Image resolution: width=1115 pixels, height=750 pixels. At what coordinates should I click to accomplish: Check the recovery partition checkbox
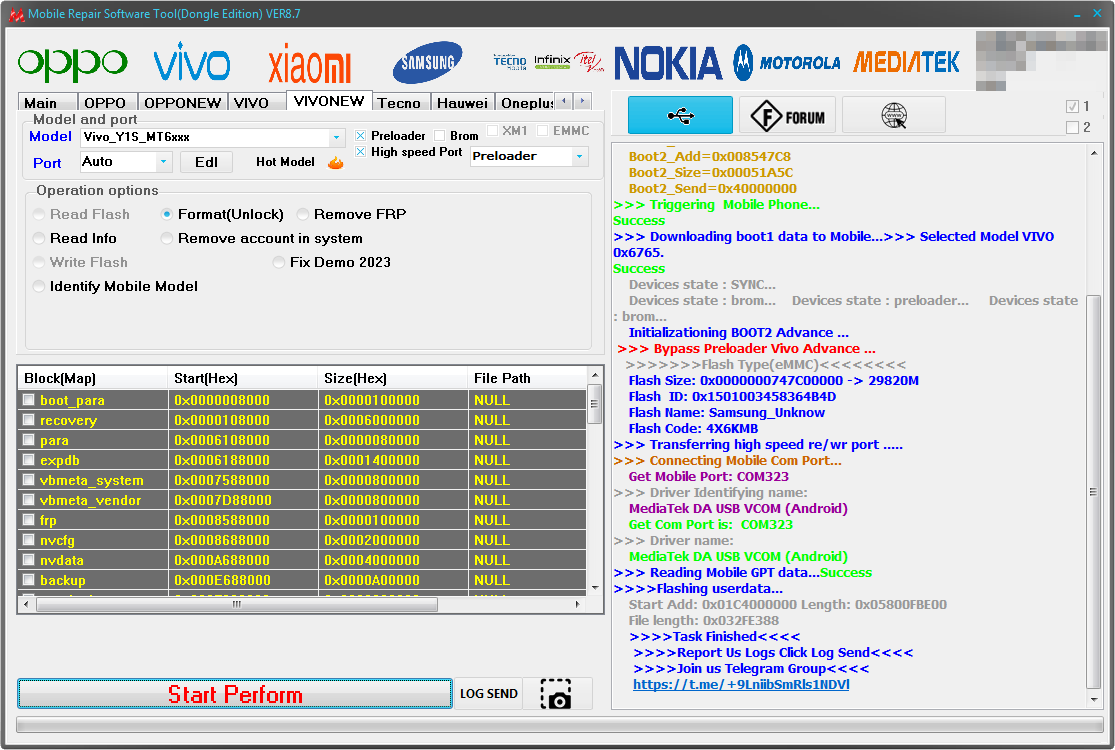click(x=28, y=419)
